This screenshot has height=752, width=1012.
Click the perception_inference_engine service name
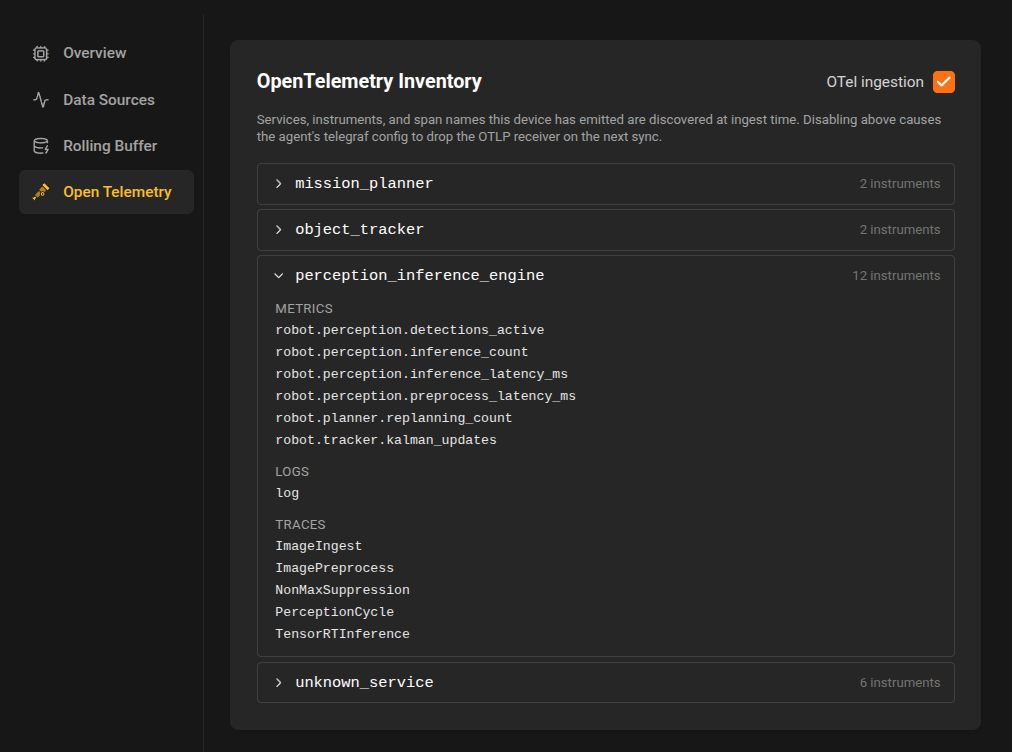(420, 276)
